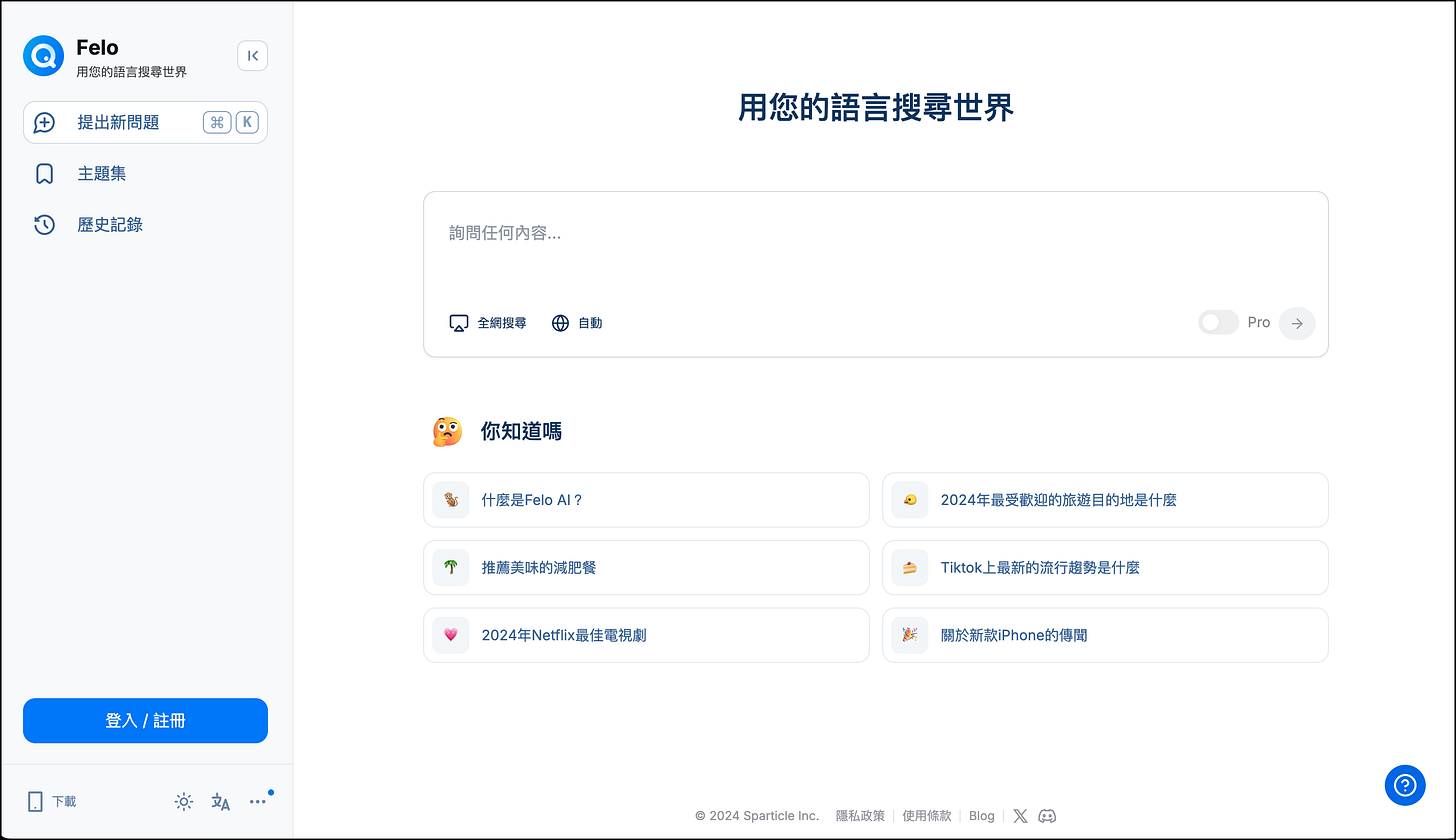Toggle light theme via sun icon
Viewport: 1456px width, 840px height.
point(184,801)
